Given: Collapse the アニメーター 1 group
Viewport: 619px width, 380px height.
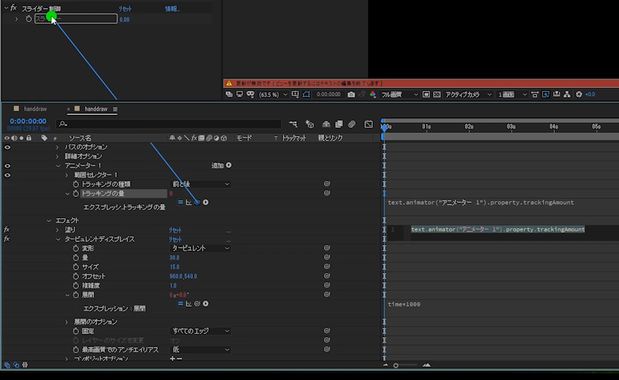Looking at the screenshot, I should pos(58,166).
